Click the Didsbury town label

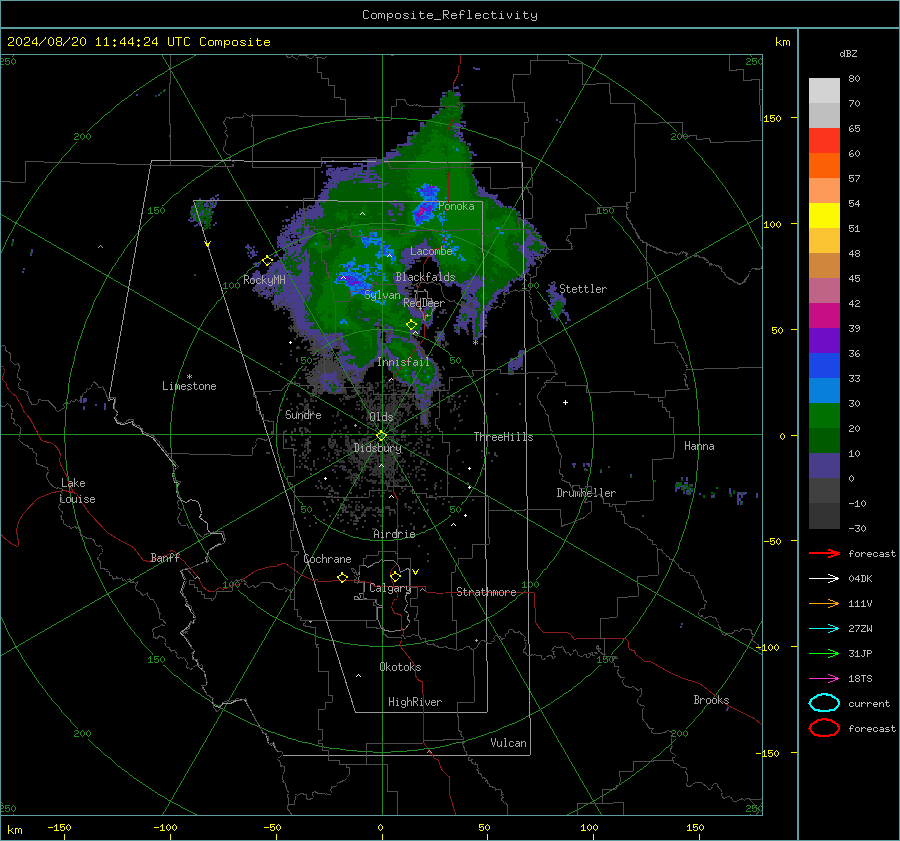[377, 448]
